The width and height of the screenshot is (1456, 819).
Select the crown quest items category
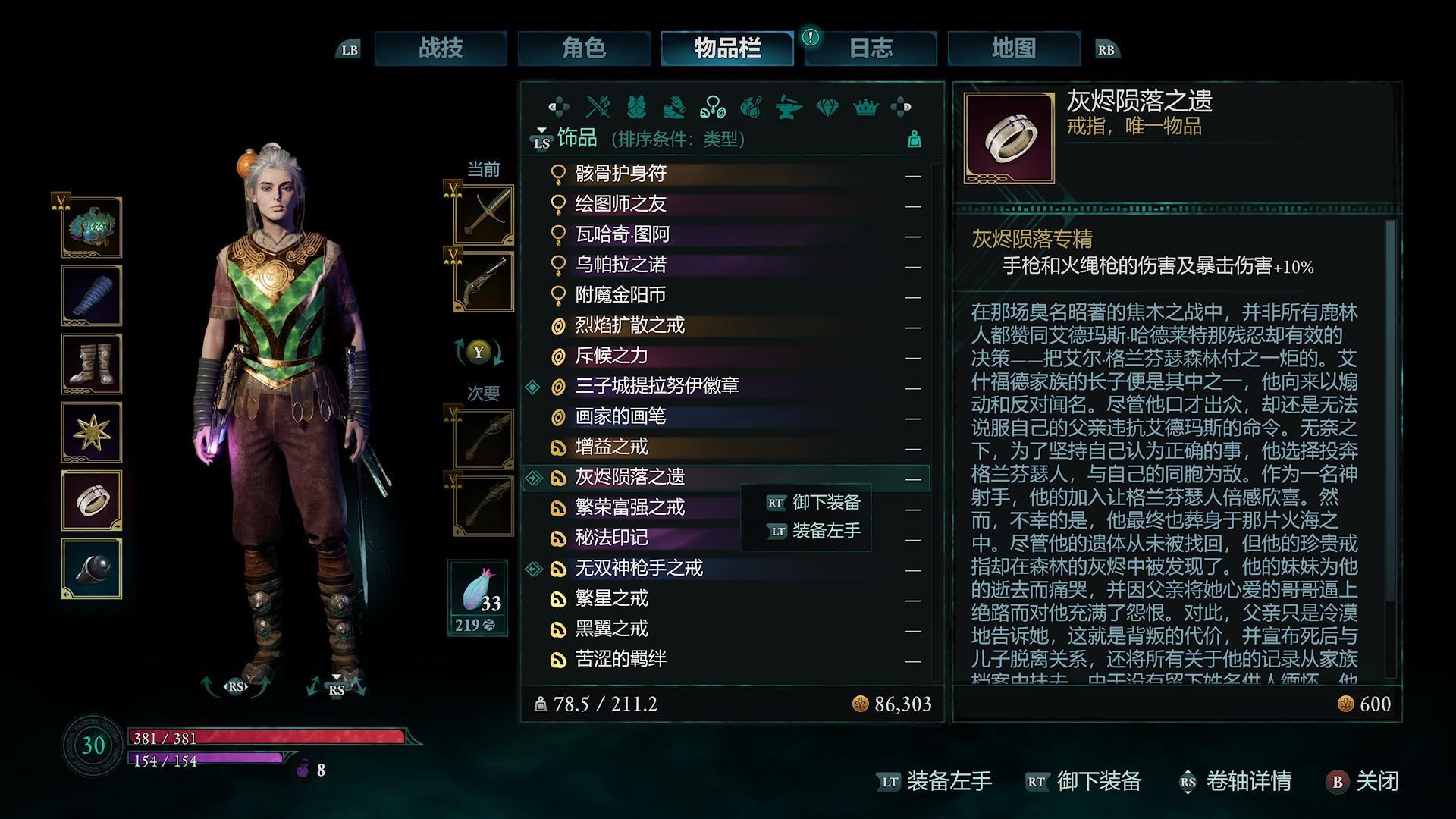pyautogui.click(x=865, y=107)
